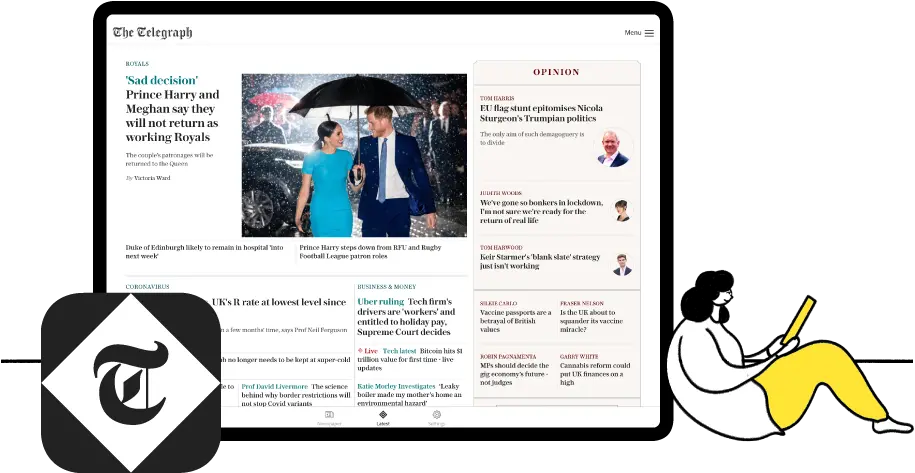The width and height of the screenshot is (915, 473).
Task: Open Fraser Nelson vaccine miracle piece
Action: 591,321
